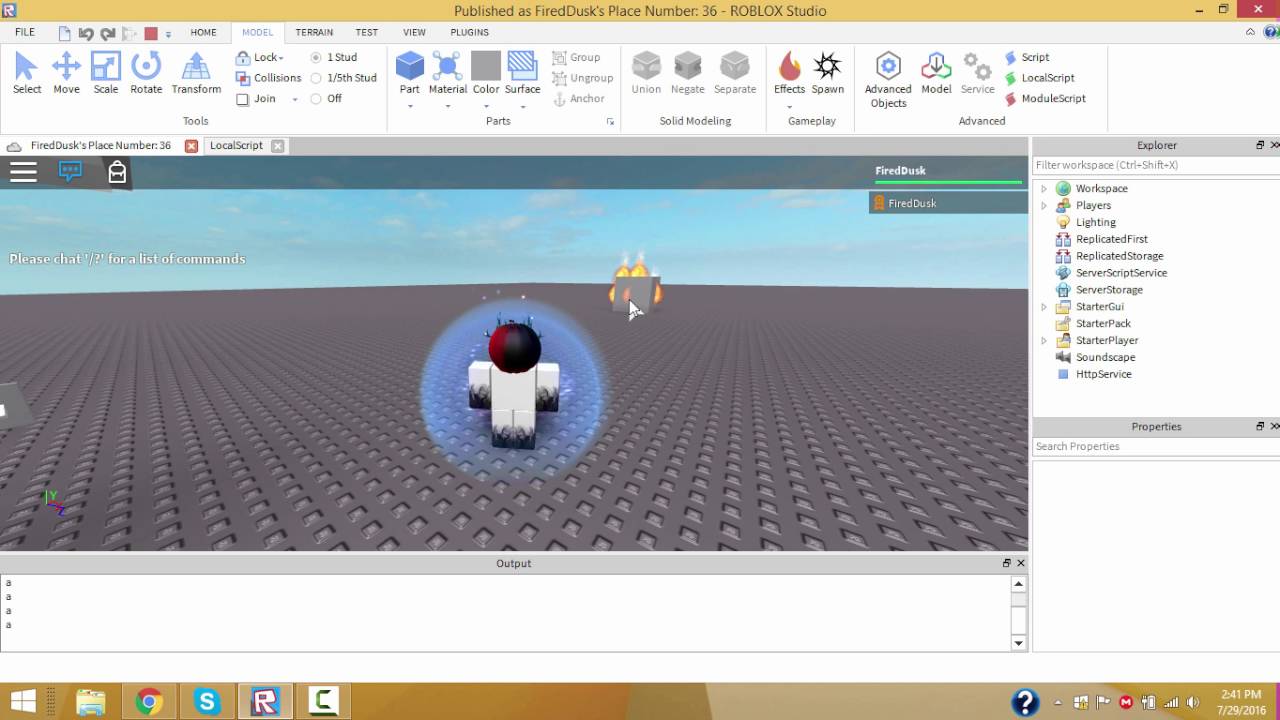The width and height of the screenshot is (1280, 720).
Task: Click the Ungroup button
Action: click(x=582, y=78)
